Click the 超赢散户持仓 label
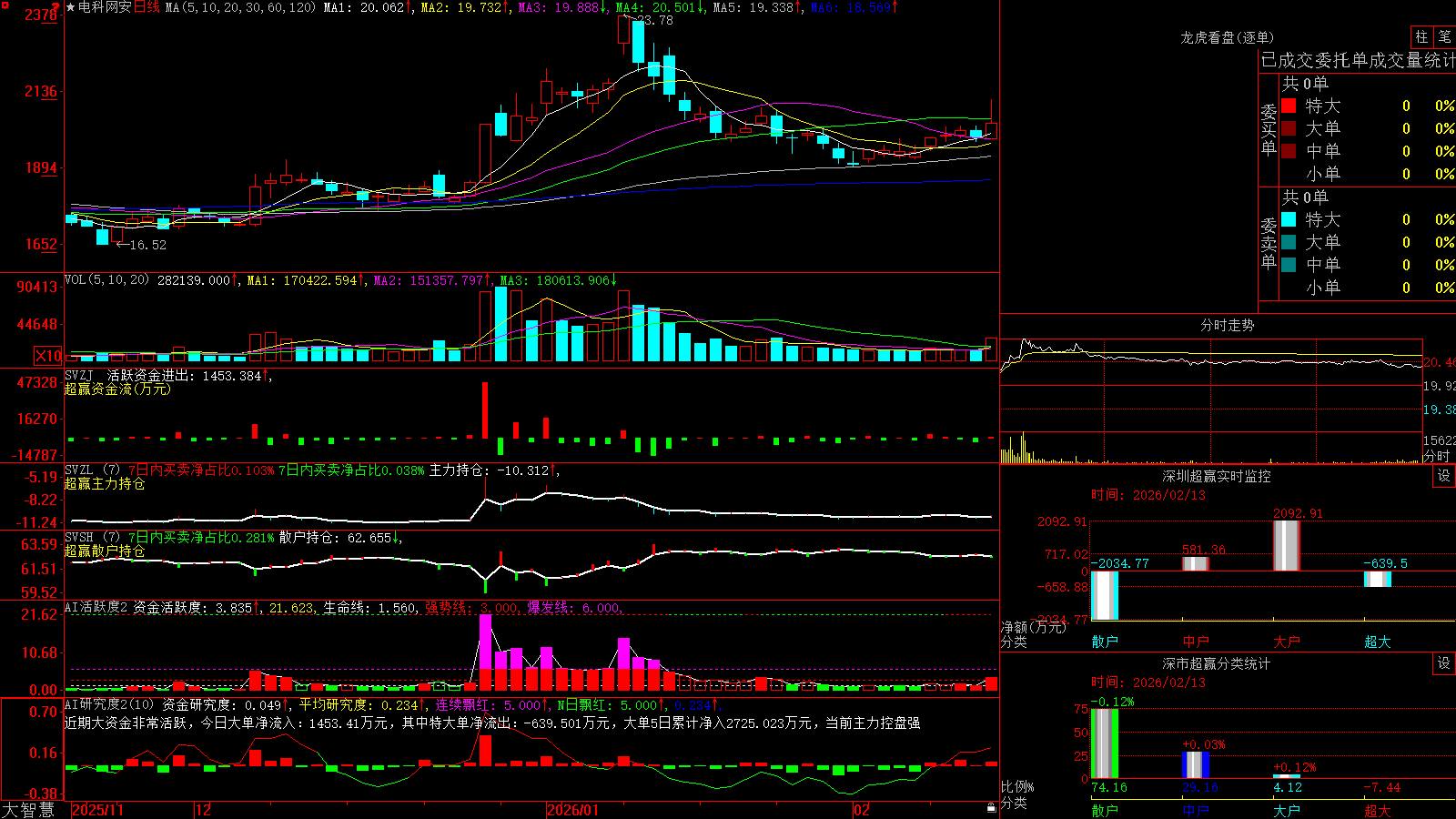 105,551
